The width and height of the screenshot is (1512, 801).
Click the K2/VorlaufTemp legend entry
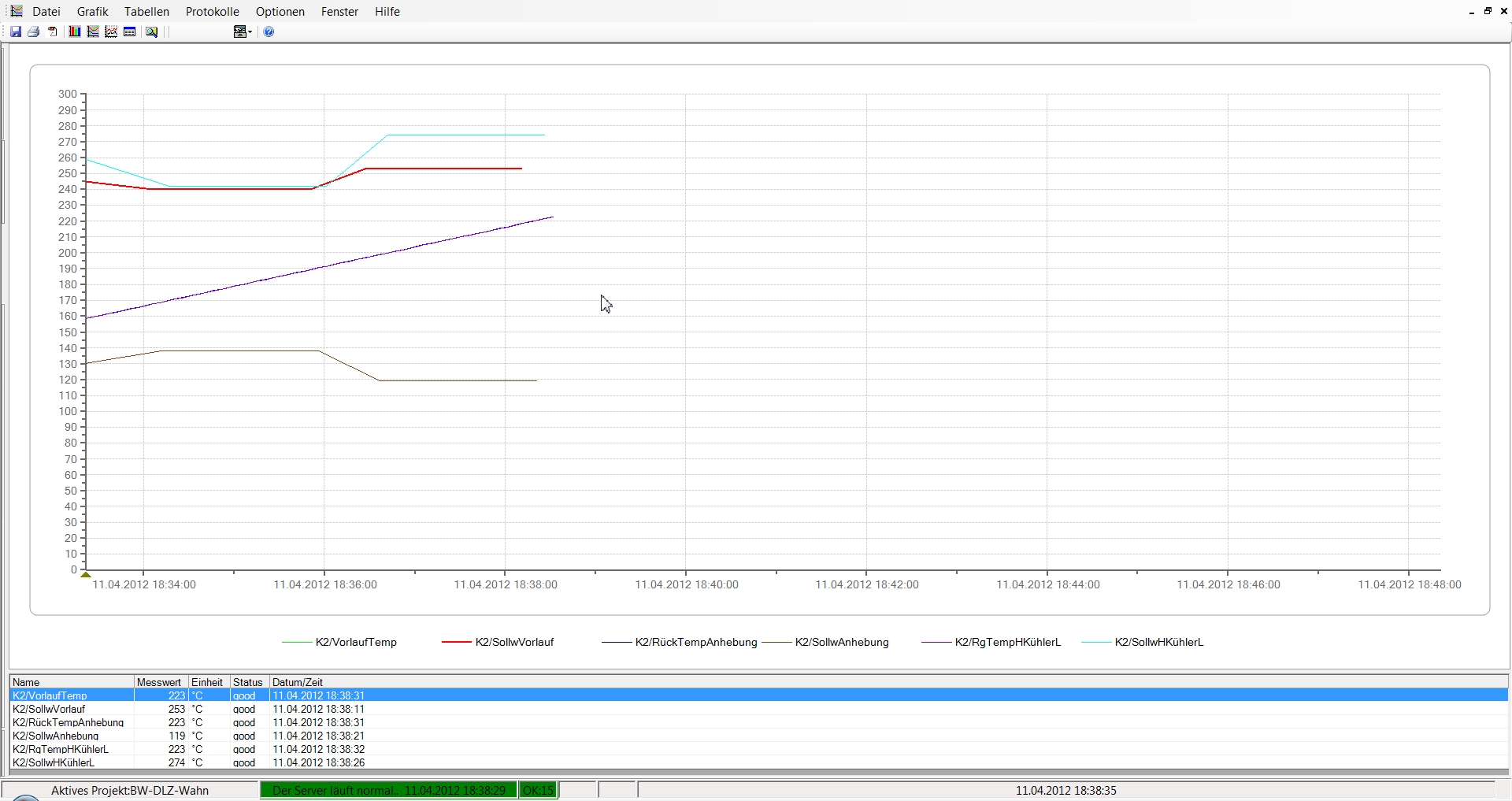(x=339, y=642)
